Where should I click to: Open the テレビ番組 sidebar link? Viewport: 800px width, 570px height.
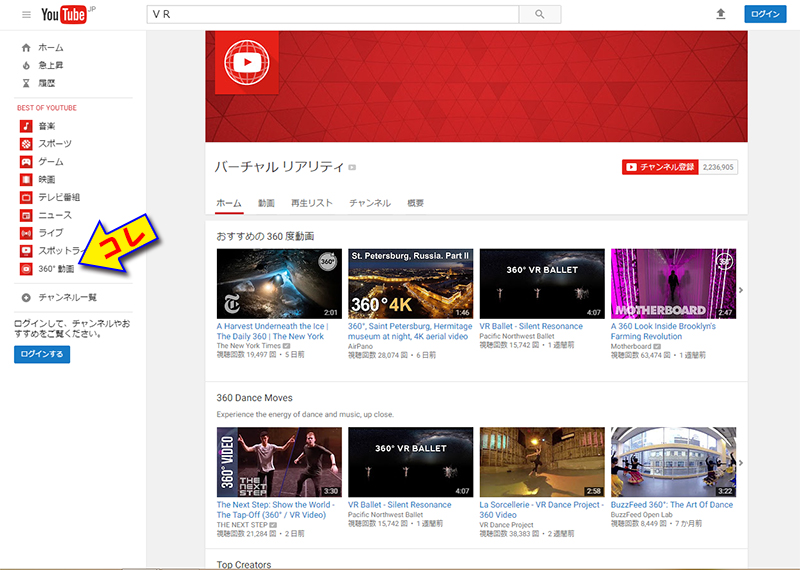click(x=59, y=197)
